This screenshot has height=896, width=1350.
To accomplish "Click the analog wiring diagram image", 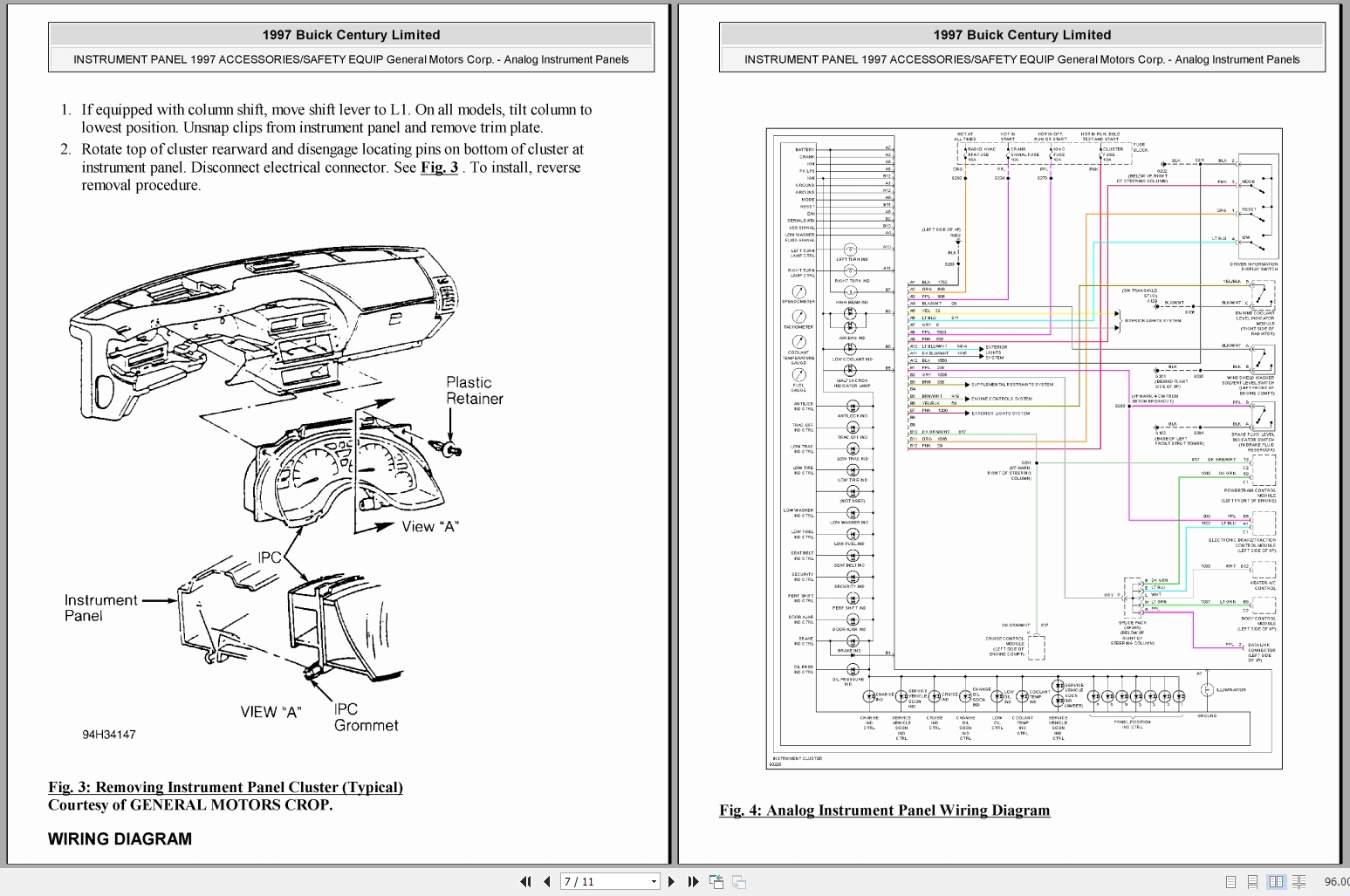I will point(1021,445).
